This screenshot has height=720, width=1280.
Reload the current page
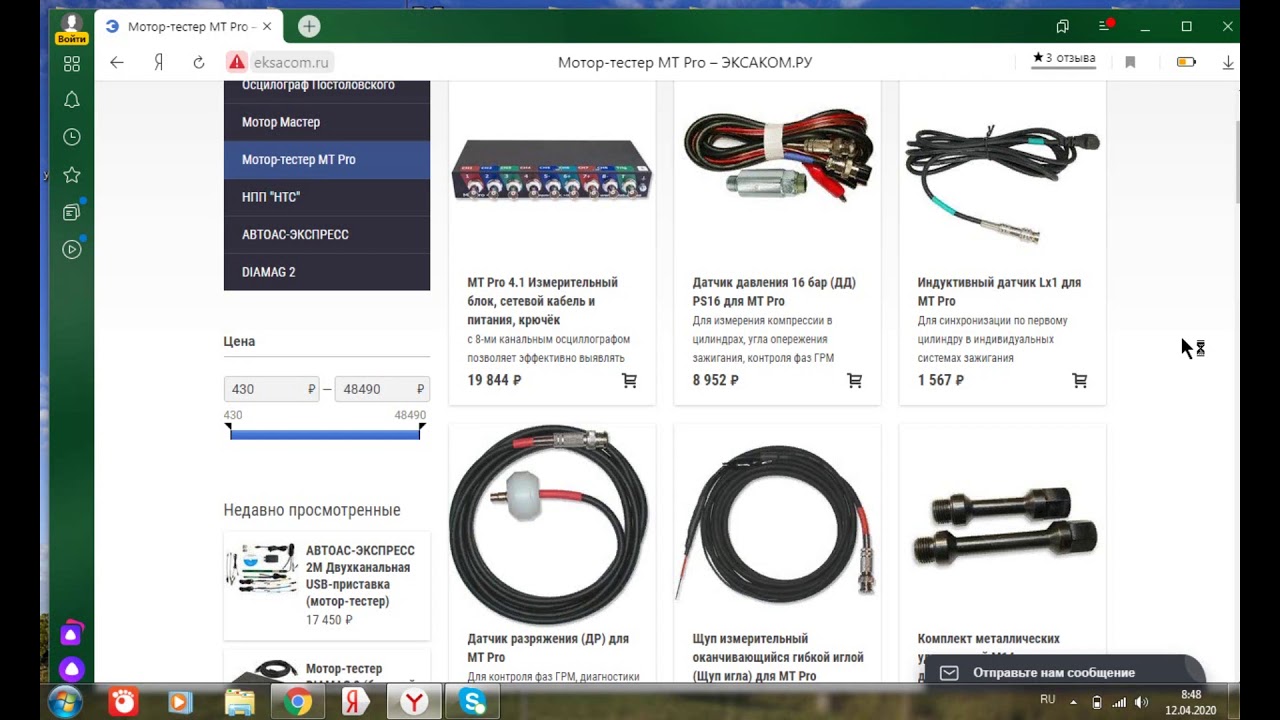(x=199, y=62)
